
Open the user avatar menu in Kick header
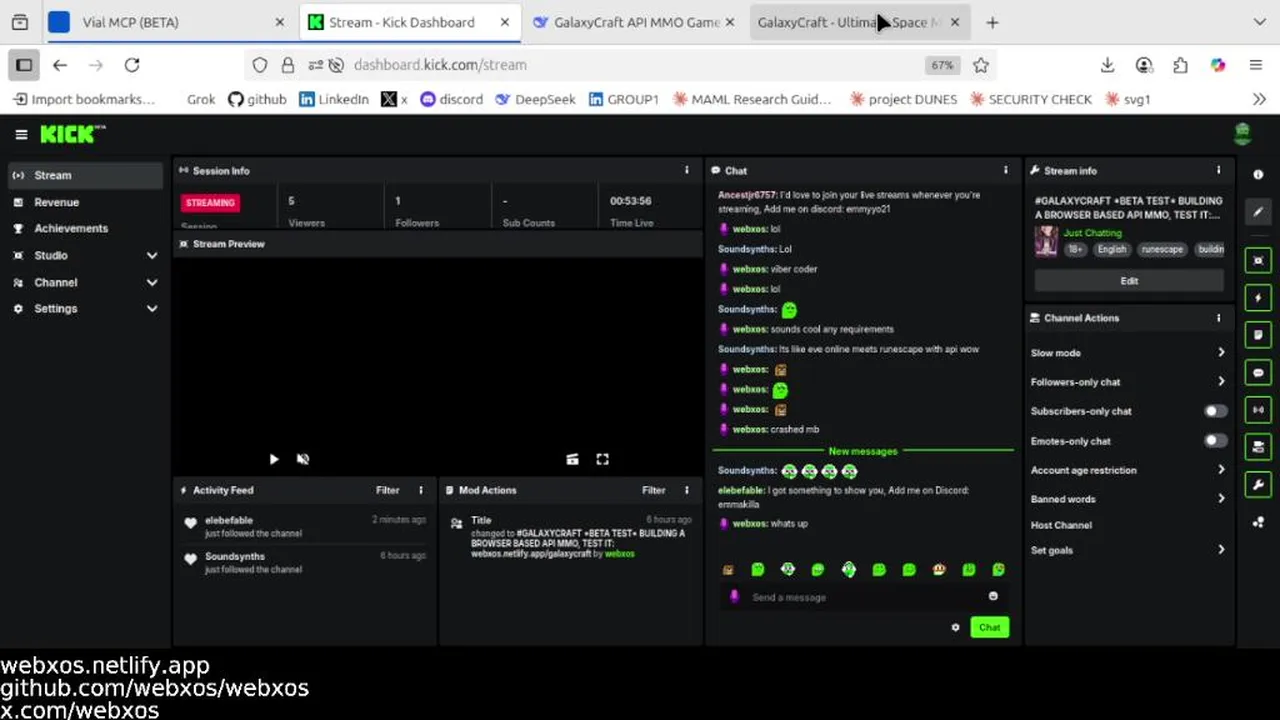click(x=1243, y=134)
